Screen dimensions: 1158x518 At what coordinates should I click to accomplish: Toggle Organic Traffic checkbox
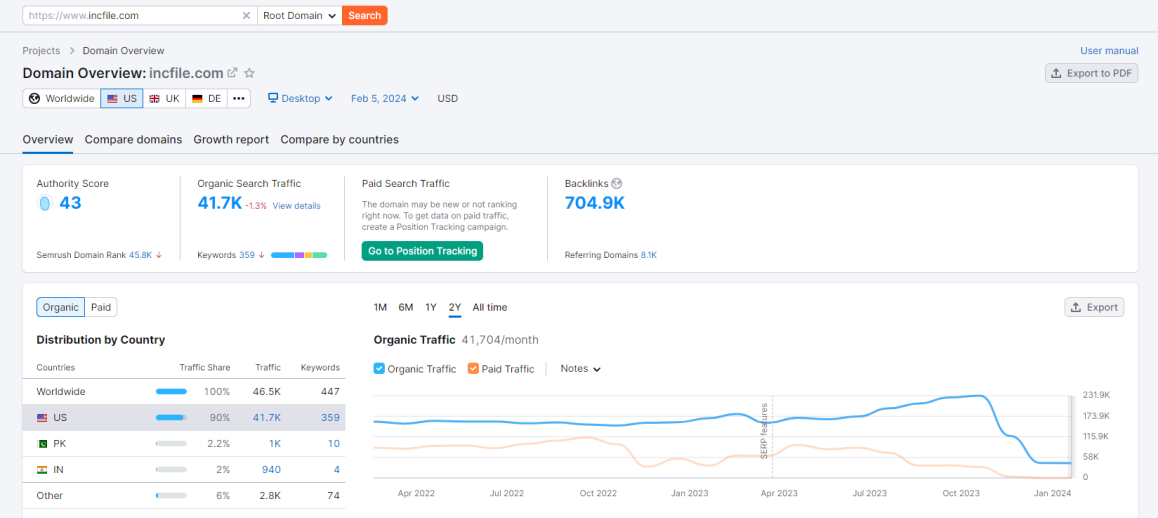tap(379, 368)
